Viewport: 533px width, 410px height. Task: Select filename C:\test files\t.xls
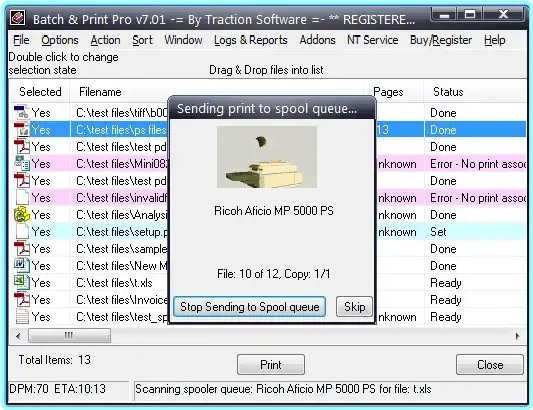[114, 283]
